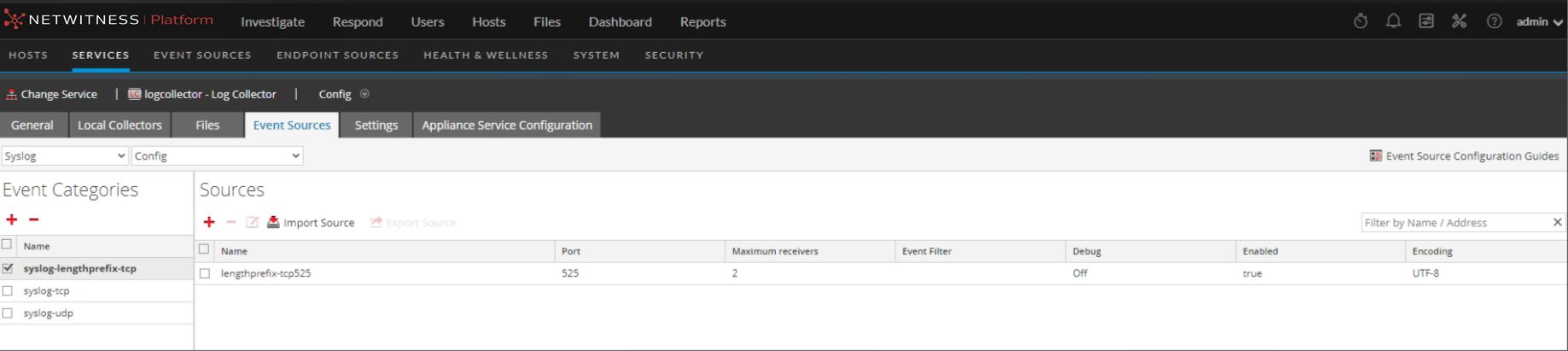Click the Change Service icon
This screenshot has height=351, width=1568.
11,94
